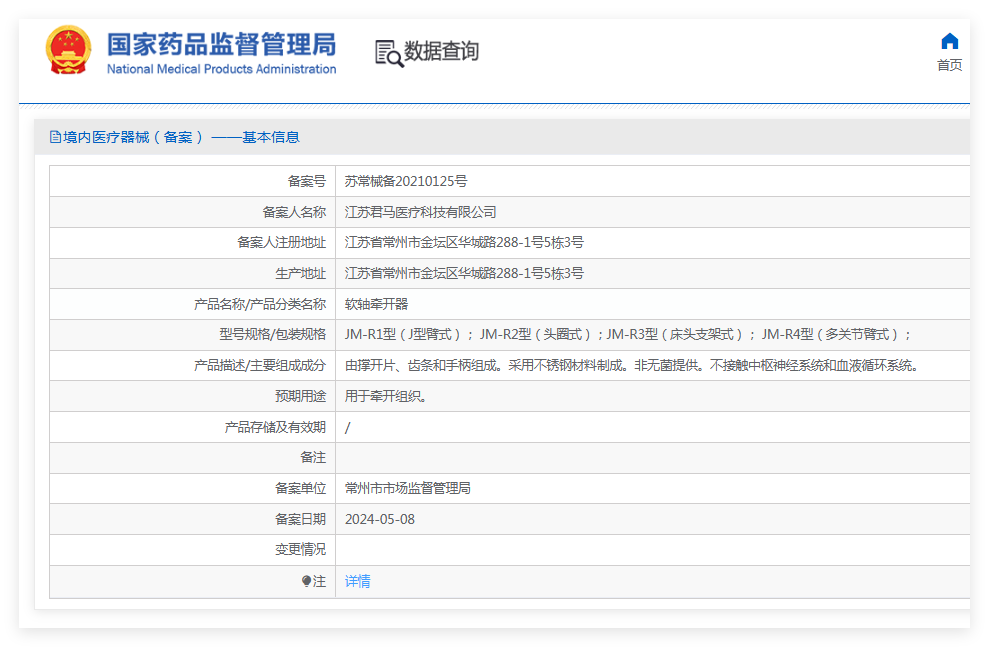Click the 国家药品监督管理局 site title

click(x=221, y=44)
